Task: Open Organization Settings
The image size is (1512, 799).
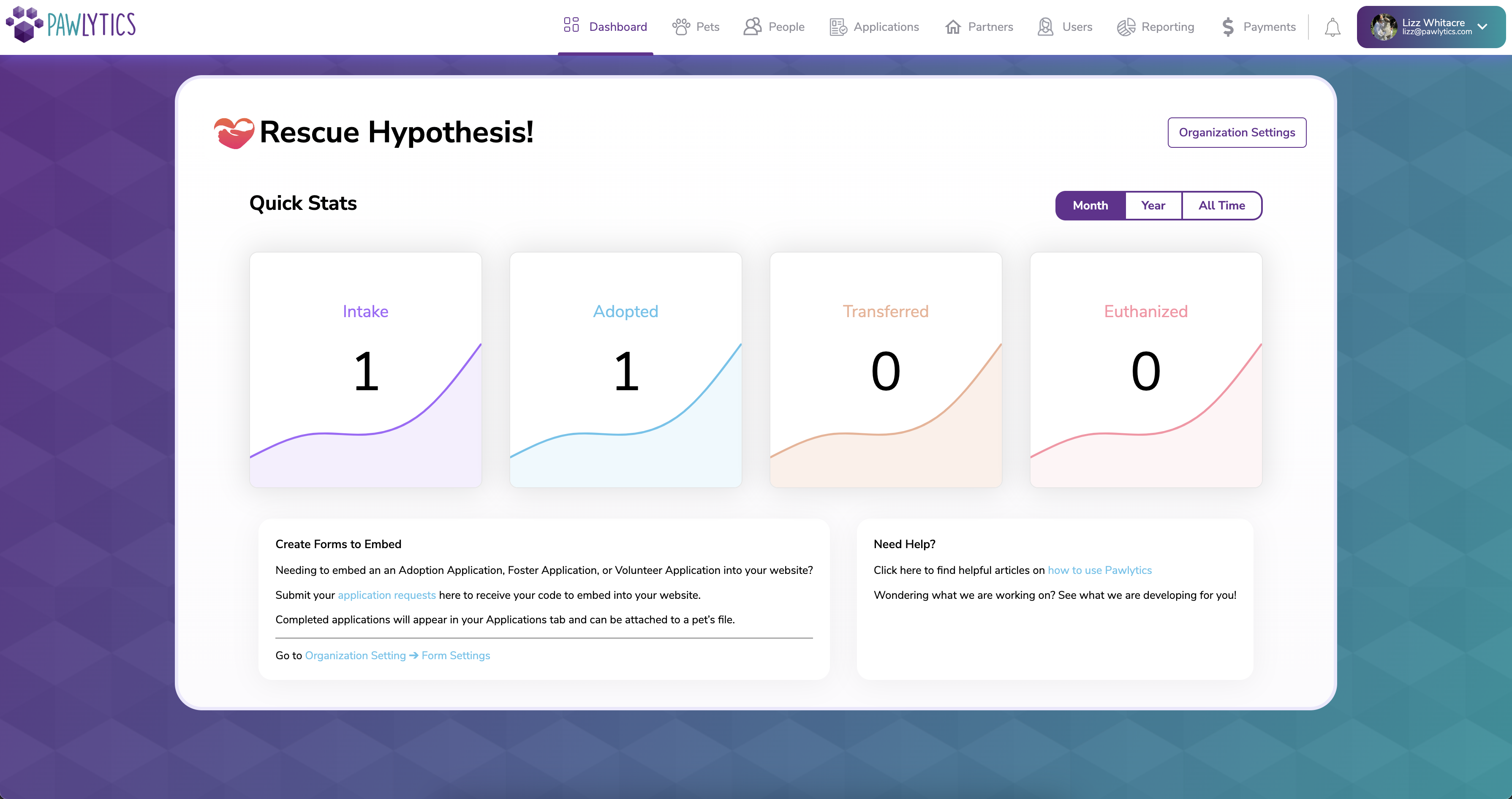Action: point(1237,132)
